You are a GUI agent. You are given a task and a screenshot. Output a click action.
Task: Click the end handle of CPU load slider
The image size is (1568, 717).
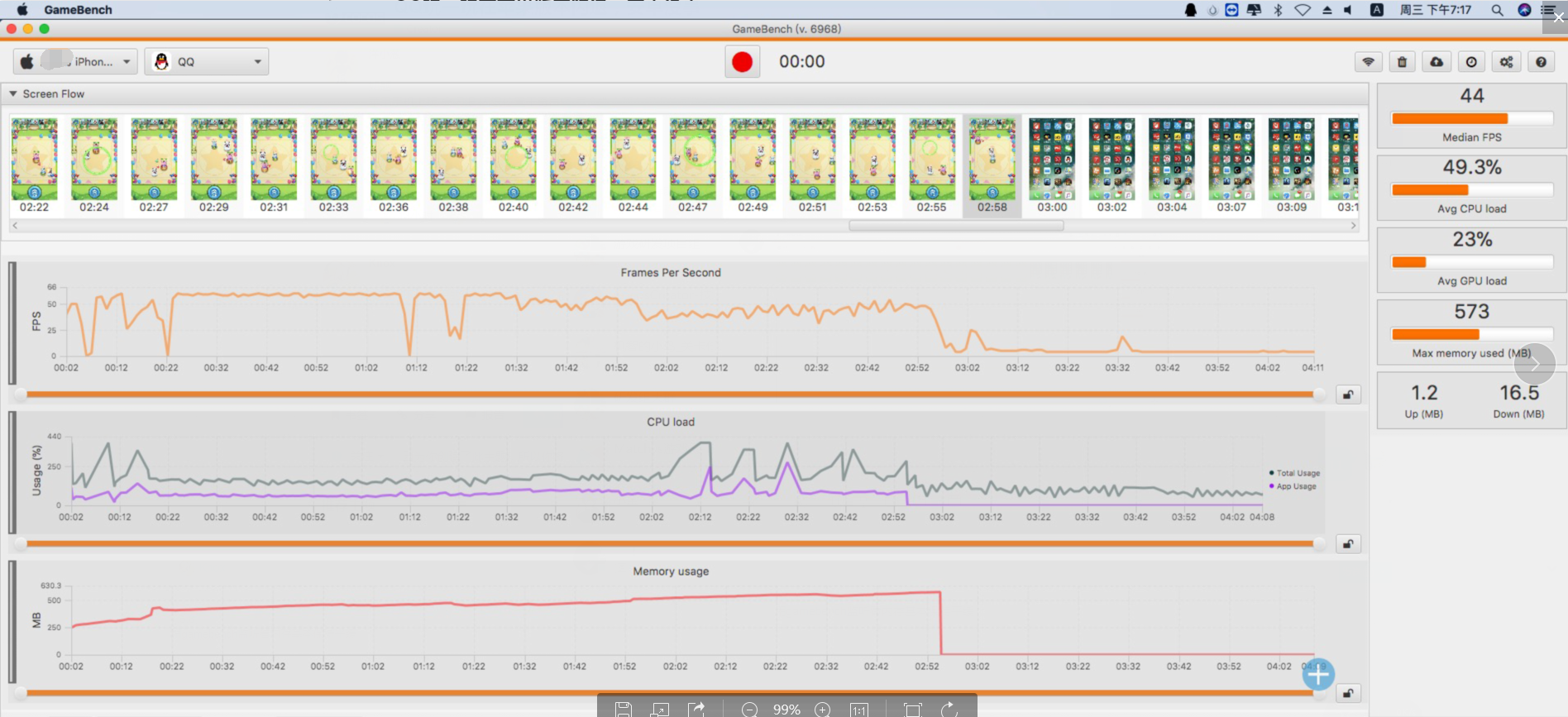(1319, 544)
